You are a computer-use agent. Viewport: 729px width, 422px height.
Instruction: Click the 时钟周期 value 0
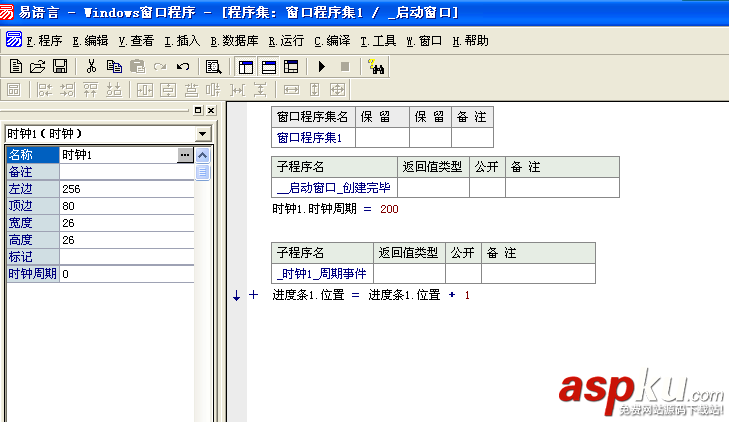(126, 274)
